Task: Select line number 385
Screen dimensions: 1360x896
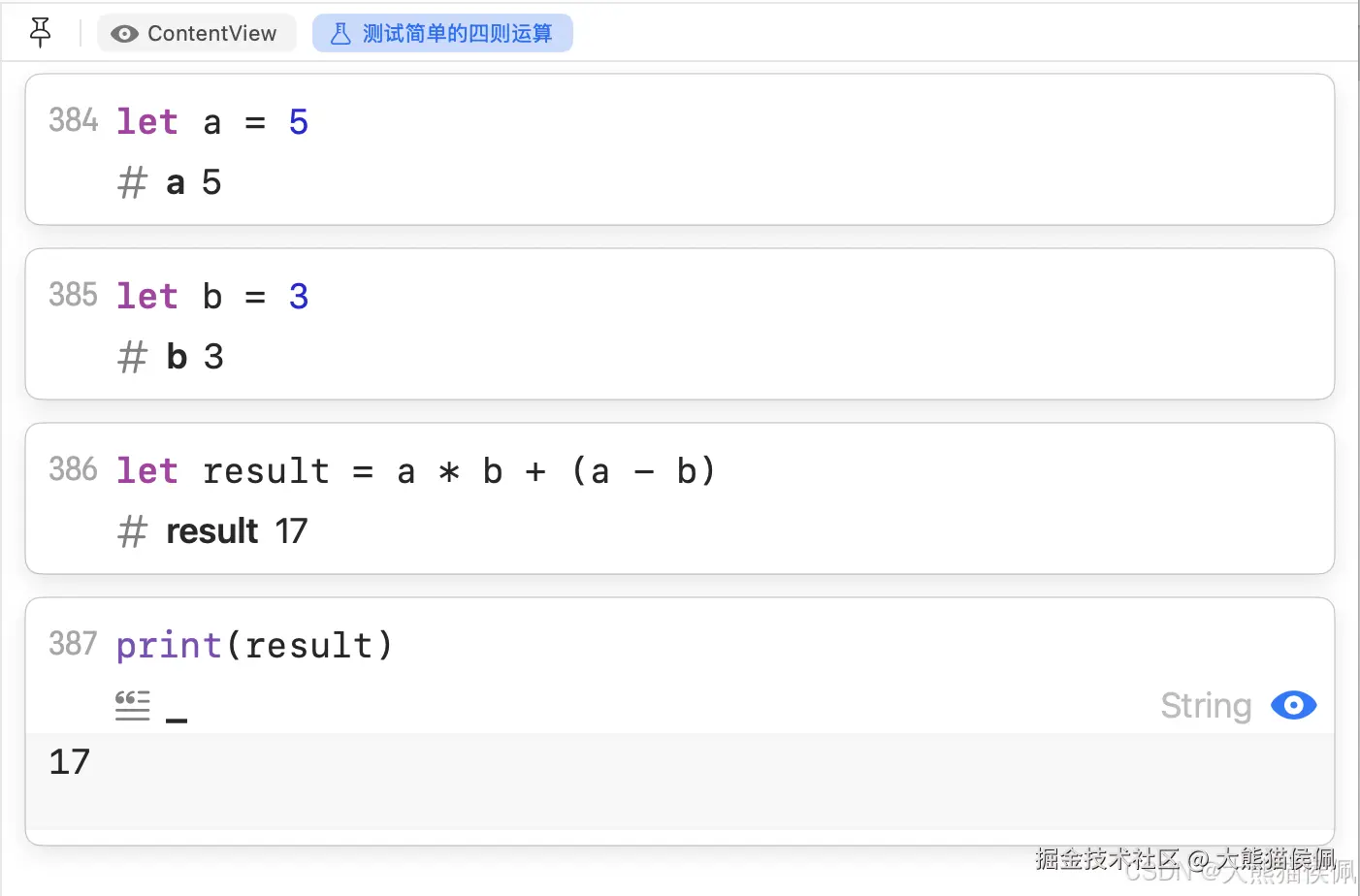Action: (x=74, y=295)
